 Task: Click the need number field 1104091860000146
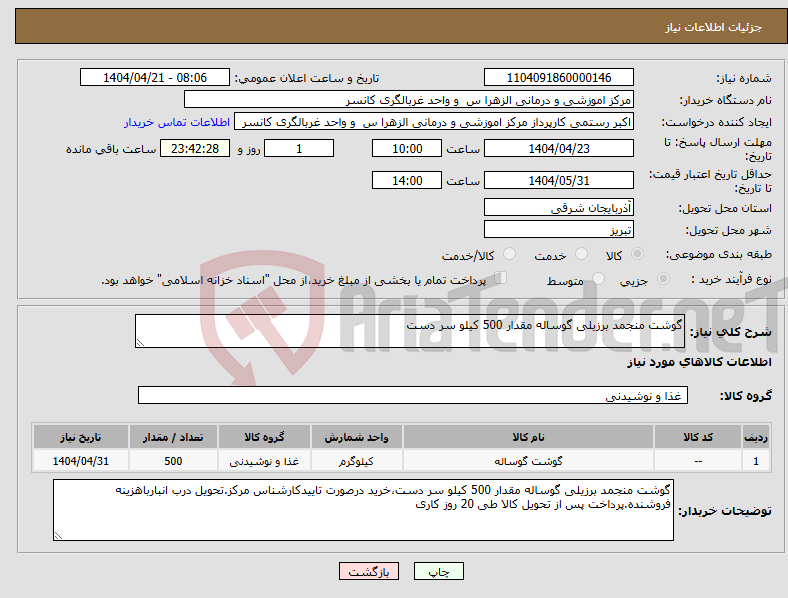pos(558,77)
